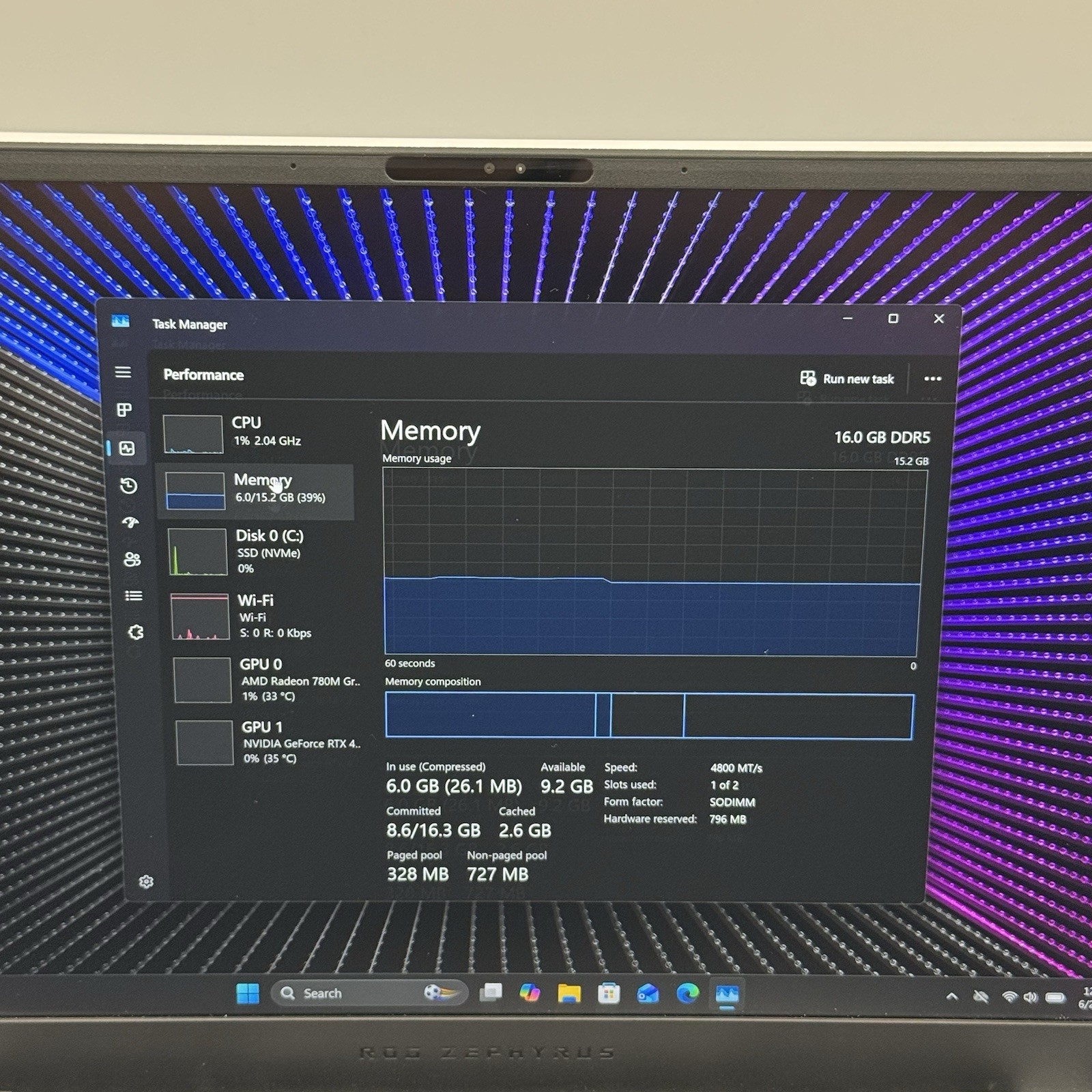Click the taskbar Search box
The height and width of the screenshot is (1092, 1092).
[369, 993]
